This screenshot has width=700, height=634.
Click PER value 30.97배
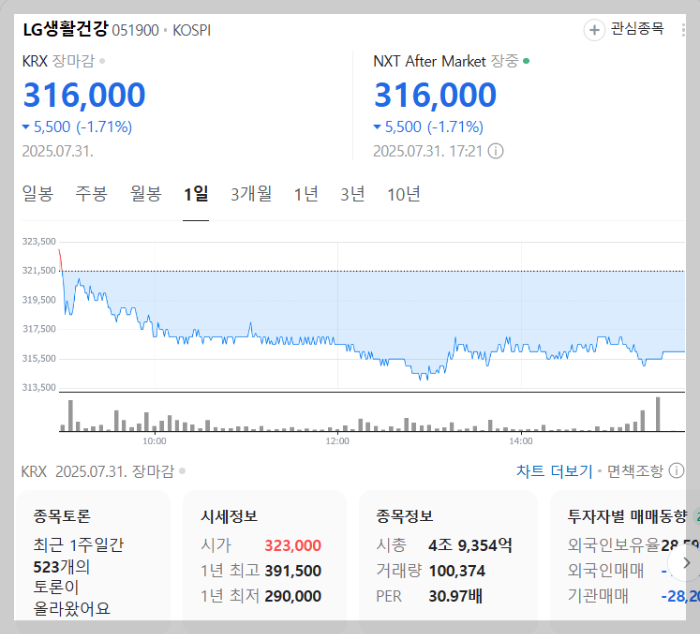click(455, 596)
